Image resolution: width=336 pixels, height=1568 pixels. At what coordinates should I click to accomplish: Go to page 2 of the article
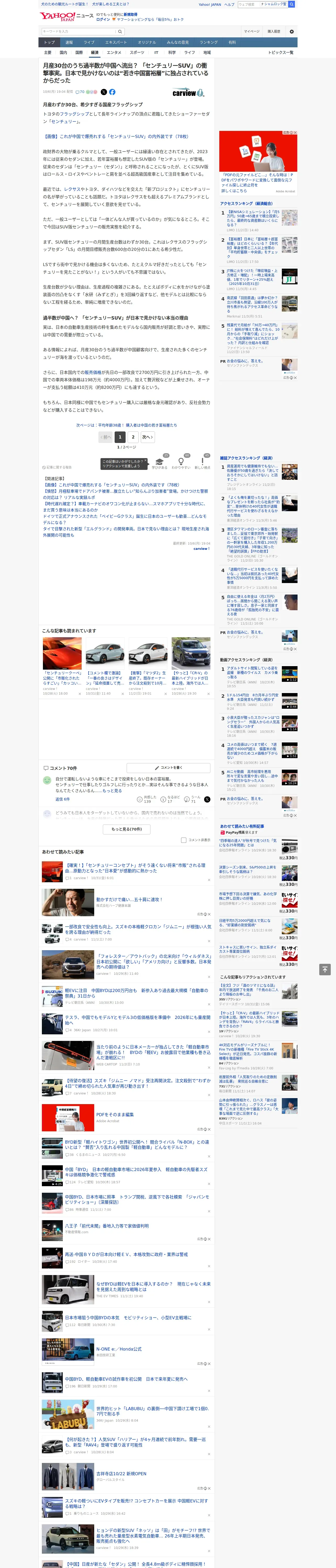tap(133, 437)
